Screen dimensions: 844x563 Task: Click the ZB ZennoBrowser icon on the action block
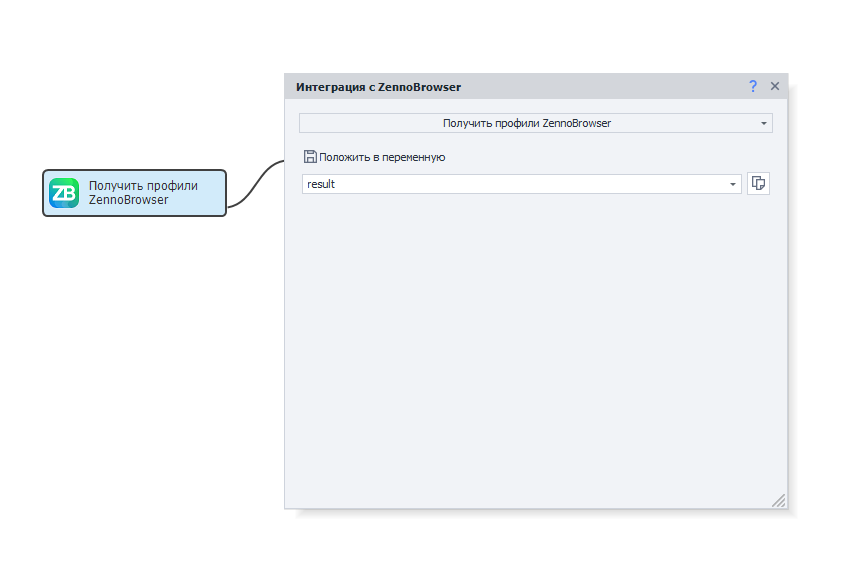64,193
